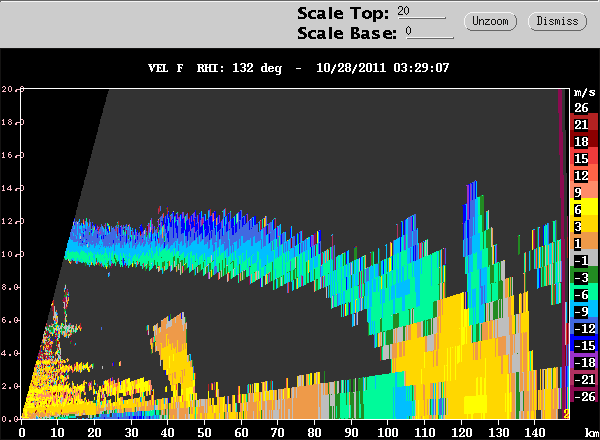The height and width of the screenshot is (440, 600).
Task: Click the 70 km range axis label
Action: click(x=277, y=433)
